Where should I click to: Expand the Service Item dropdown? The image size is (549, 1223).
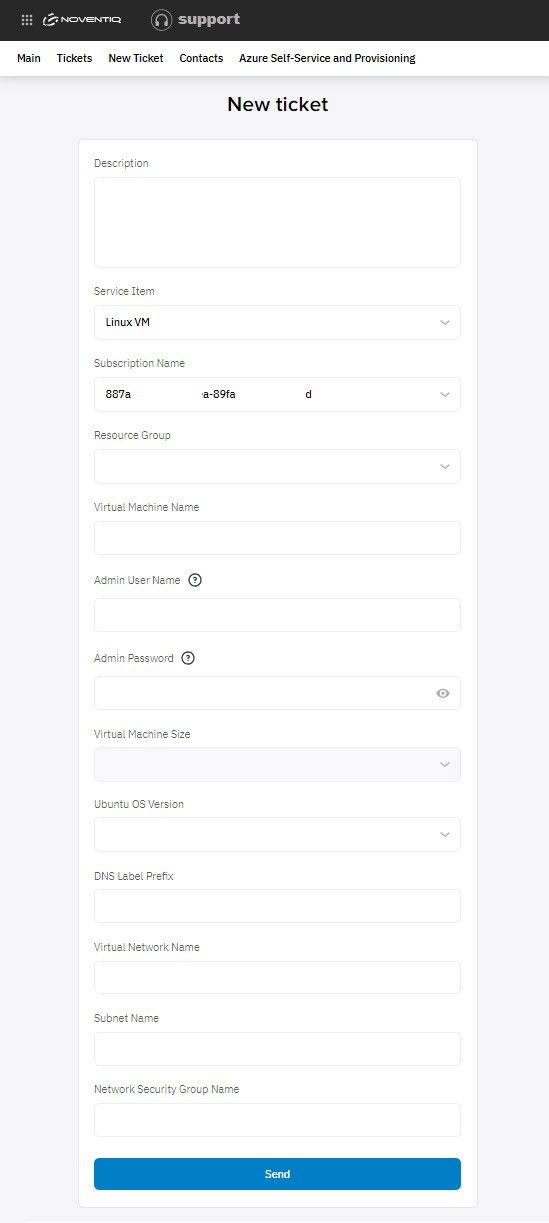click(277, 322)
